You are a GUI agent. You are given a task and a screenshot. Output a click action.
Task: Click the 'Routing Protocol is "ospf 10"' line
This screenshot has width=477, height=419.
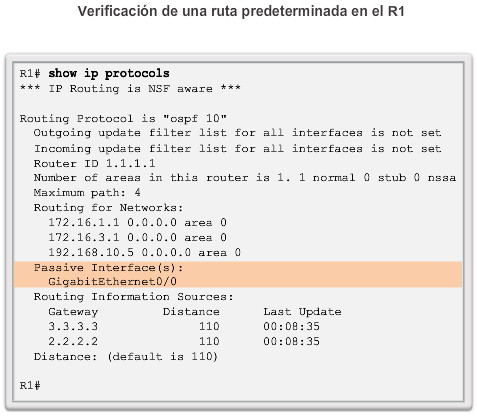pos(123,119)
